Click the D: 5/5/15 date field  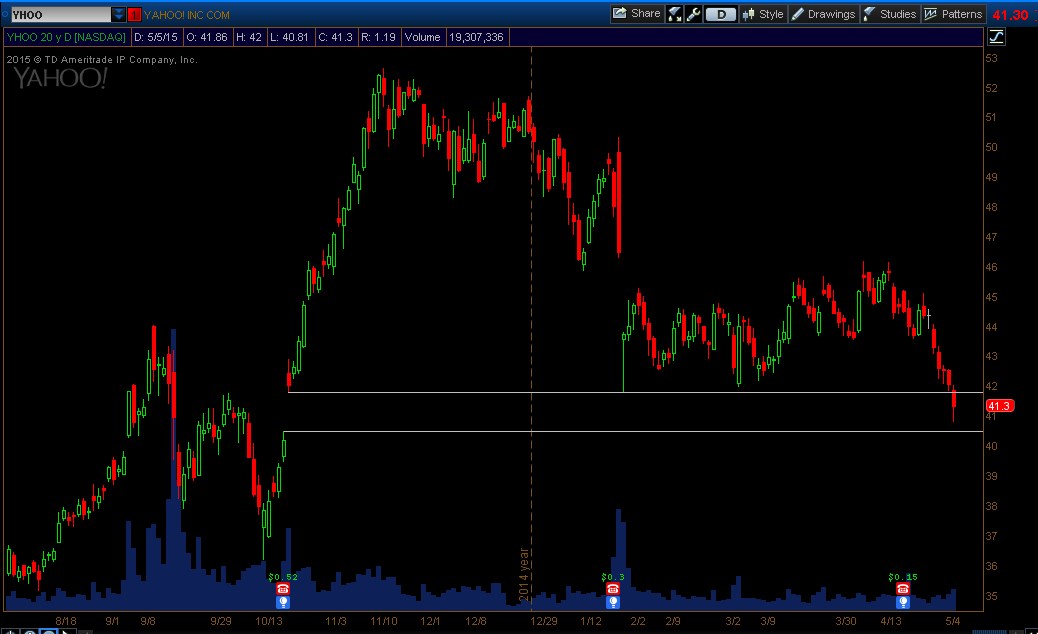(x=156, y=37)
